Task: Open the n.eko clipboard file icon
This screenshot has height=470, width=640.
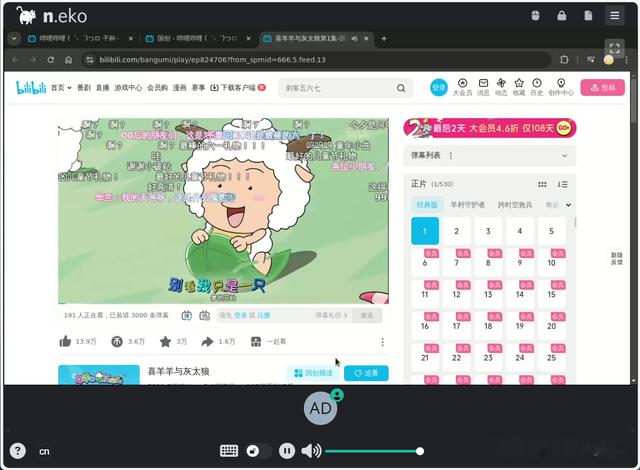Action: coord(588,16)
